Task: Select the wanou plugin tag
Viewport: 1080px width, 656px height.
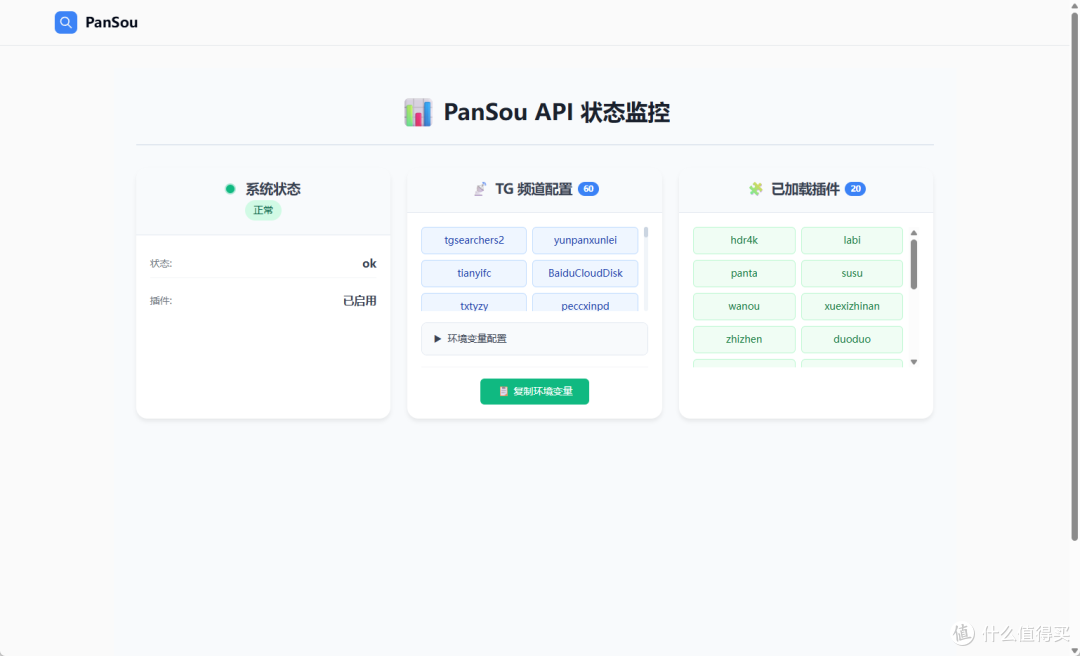Action: click(744, 307)
